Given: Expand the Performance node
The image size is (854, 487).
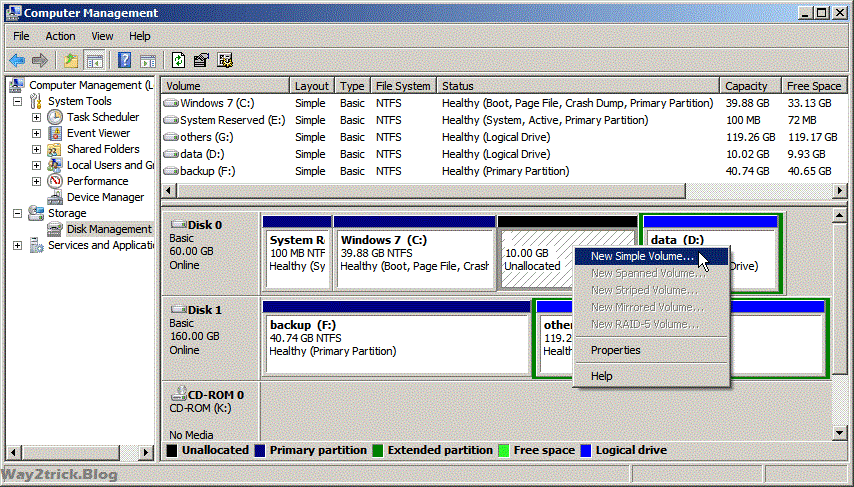Looking at the screenshot, I should [x=36, y=181].
